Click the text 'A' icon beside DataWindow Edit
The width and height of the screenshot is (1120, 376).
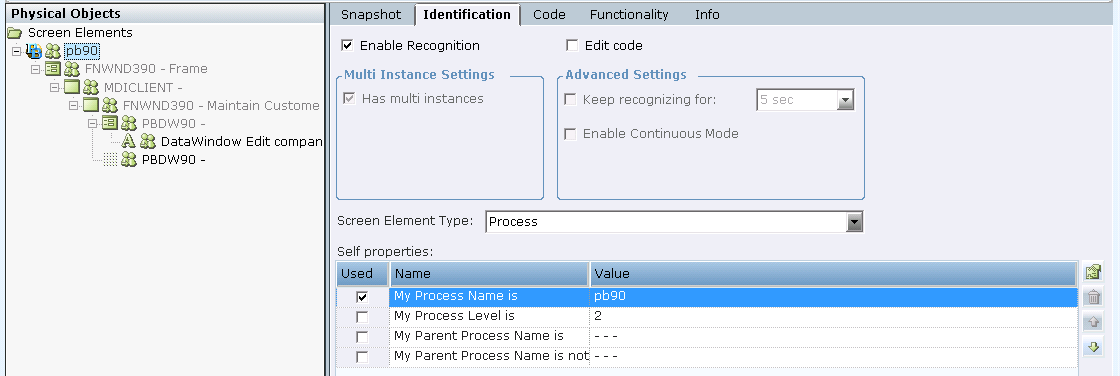pyautogui.click(x=129, y=142)
